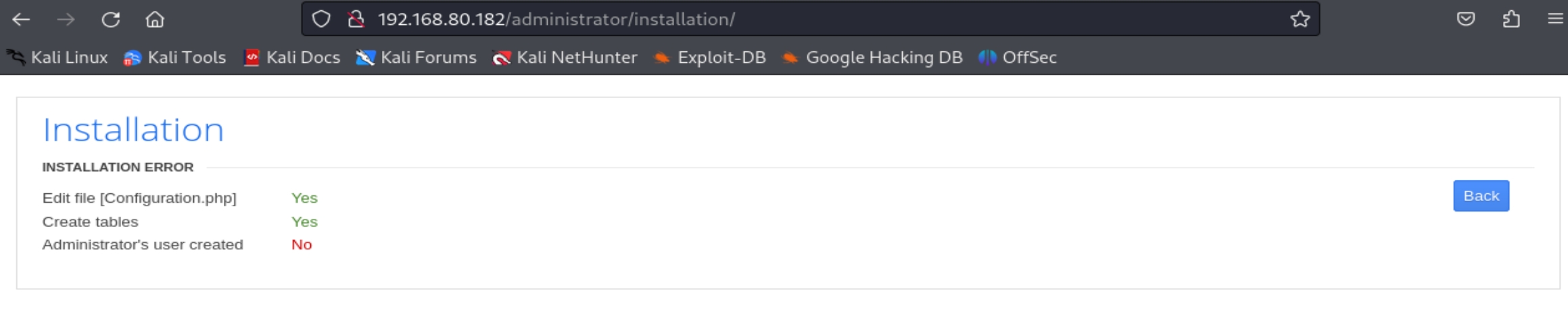The height and width of the screenshot is (313, 1568).
Task: Open tracking protection shield icon
Action: 321,20
